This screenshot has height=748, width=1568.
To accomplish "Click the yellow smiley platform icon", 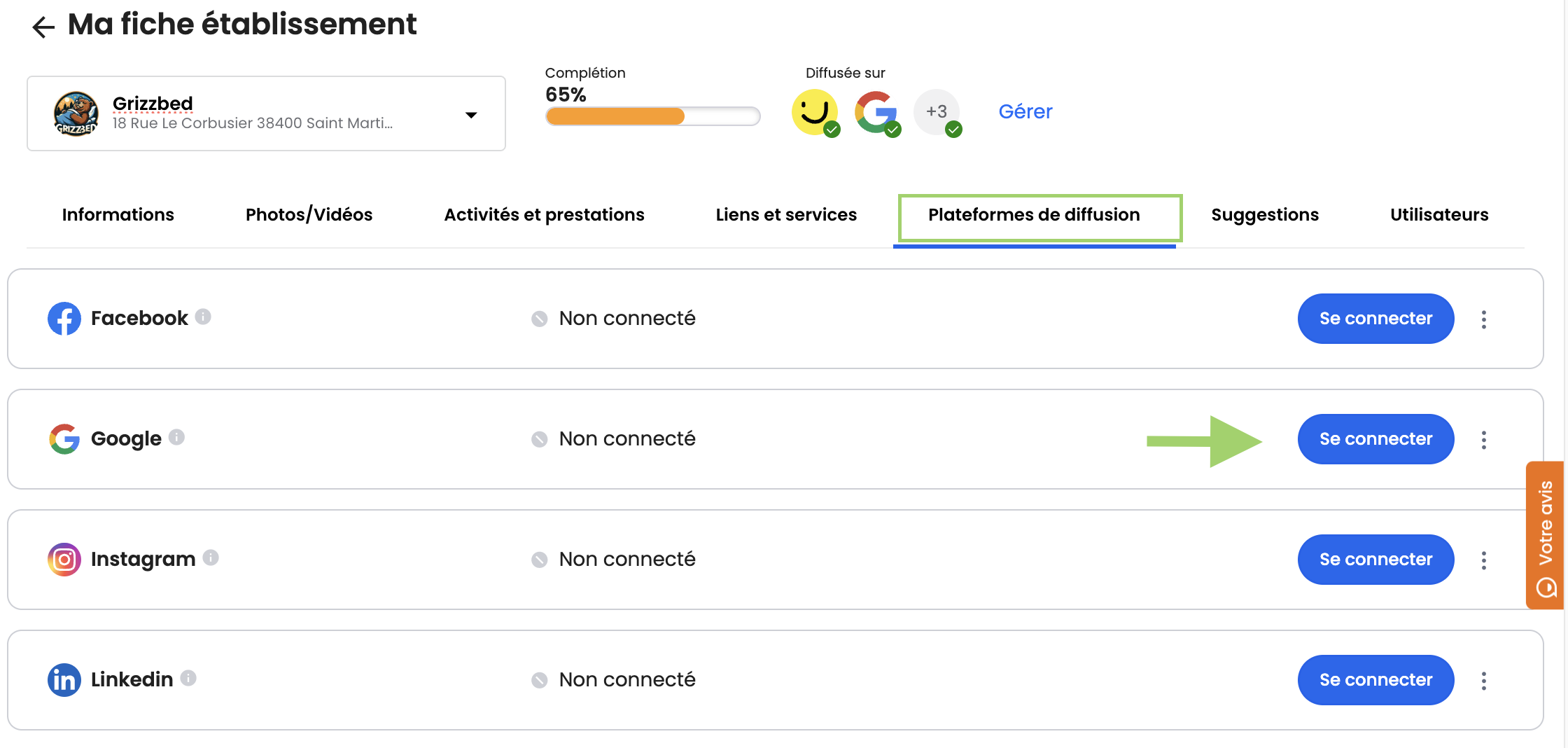I will click(814, 112).
